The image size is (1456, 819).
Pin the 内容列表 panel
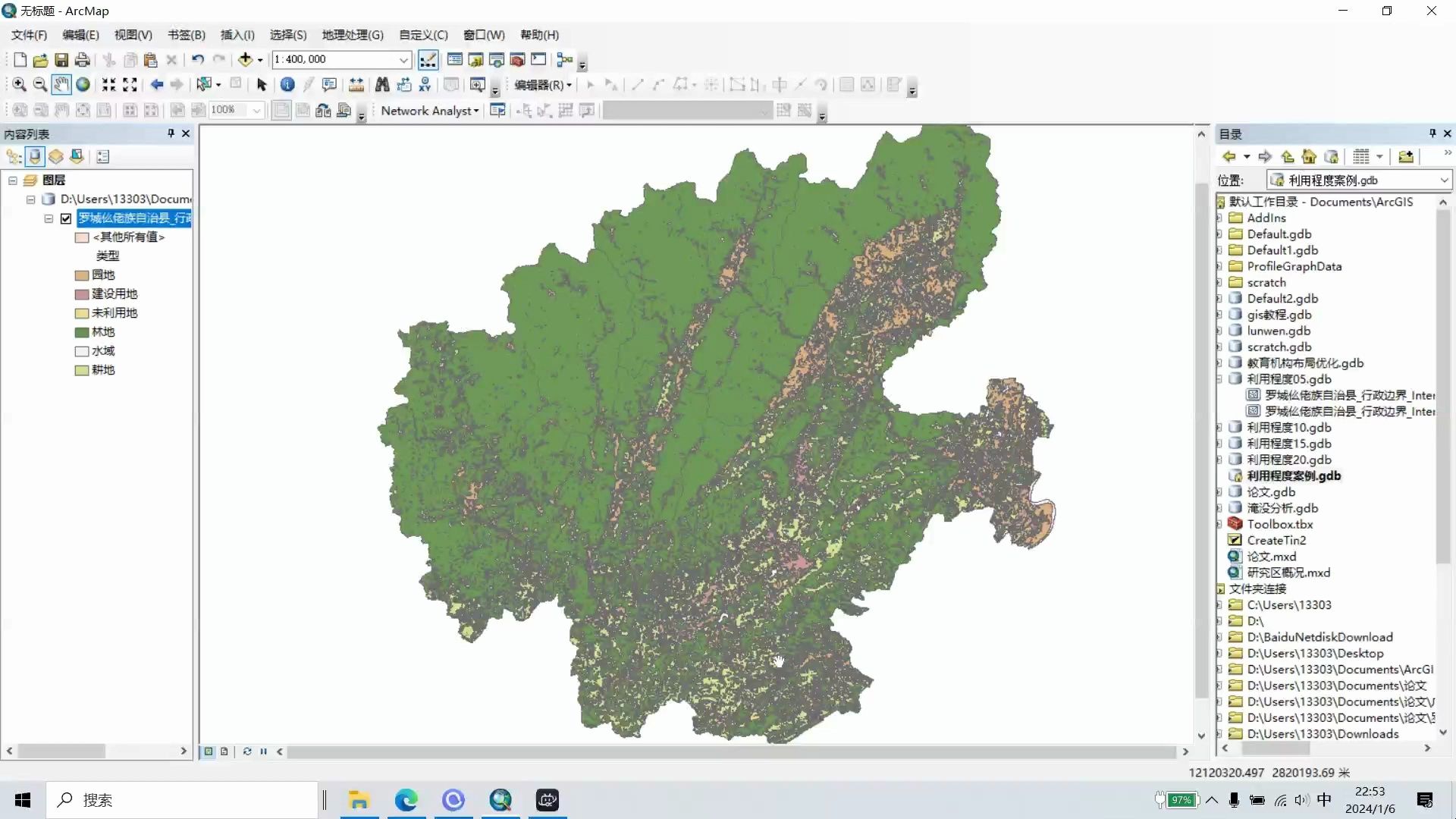[x=170, y=133]
